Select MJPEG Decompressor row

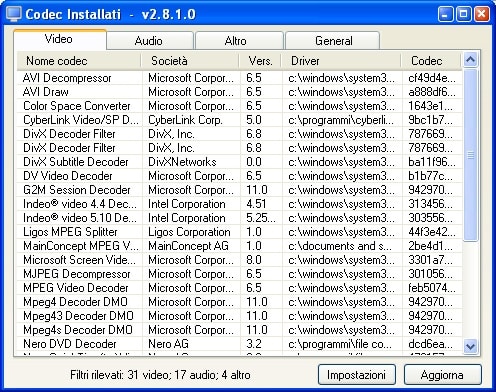[239, 274]
